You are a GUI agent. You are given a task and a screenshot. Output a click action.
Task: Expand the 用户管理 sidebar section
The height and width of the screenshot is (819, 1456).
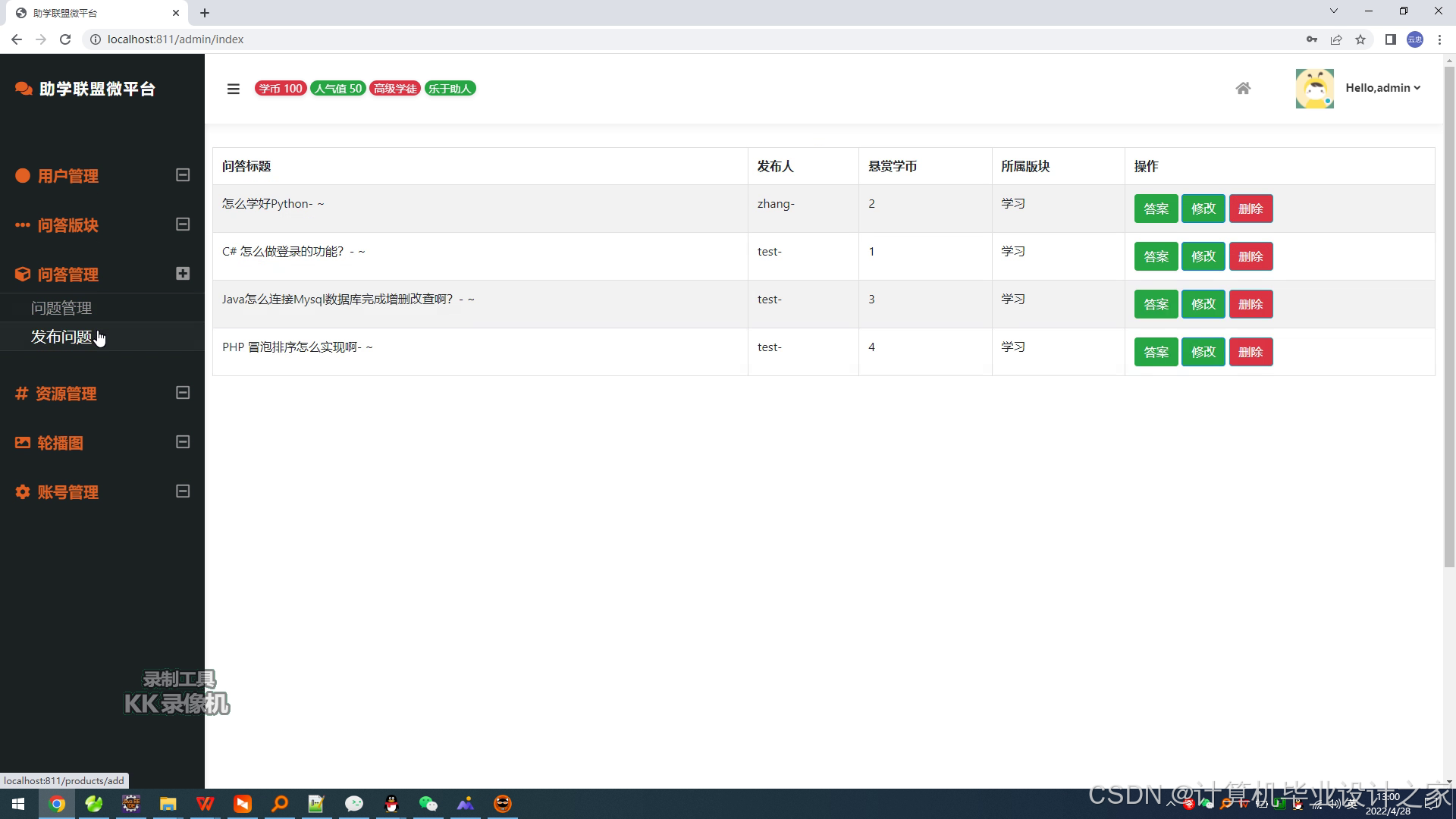click(183, 175)
